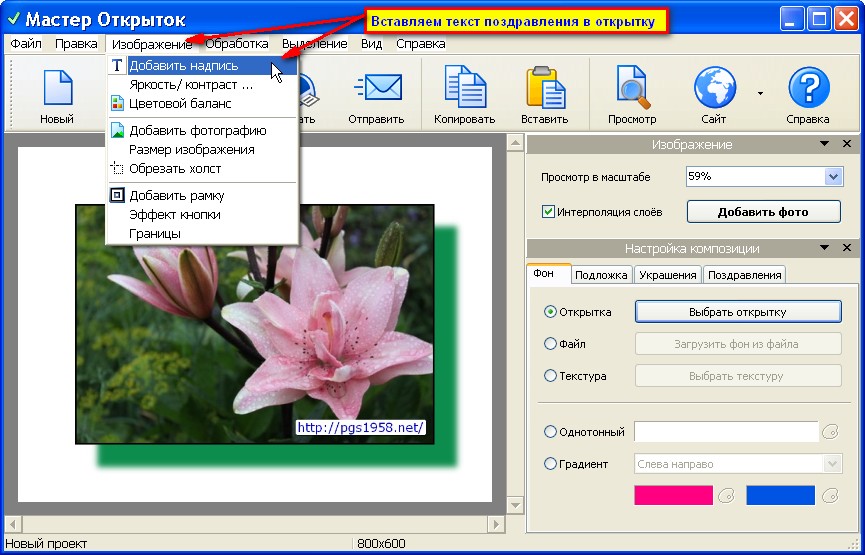Click the Выбрать открытку button
This screenshot has height=555, width=865.
738,312
